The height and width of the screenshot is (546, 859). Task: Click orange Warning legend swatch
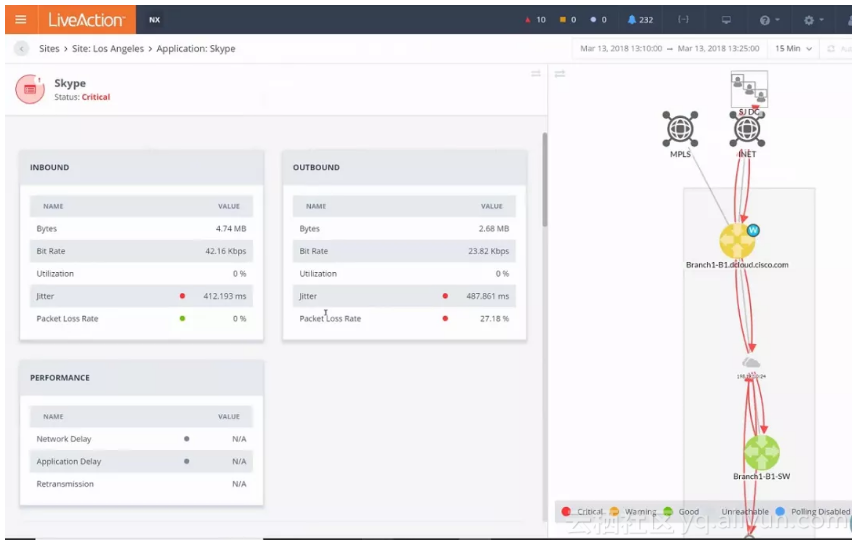coord(614,511)
